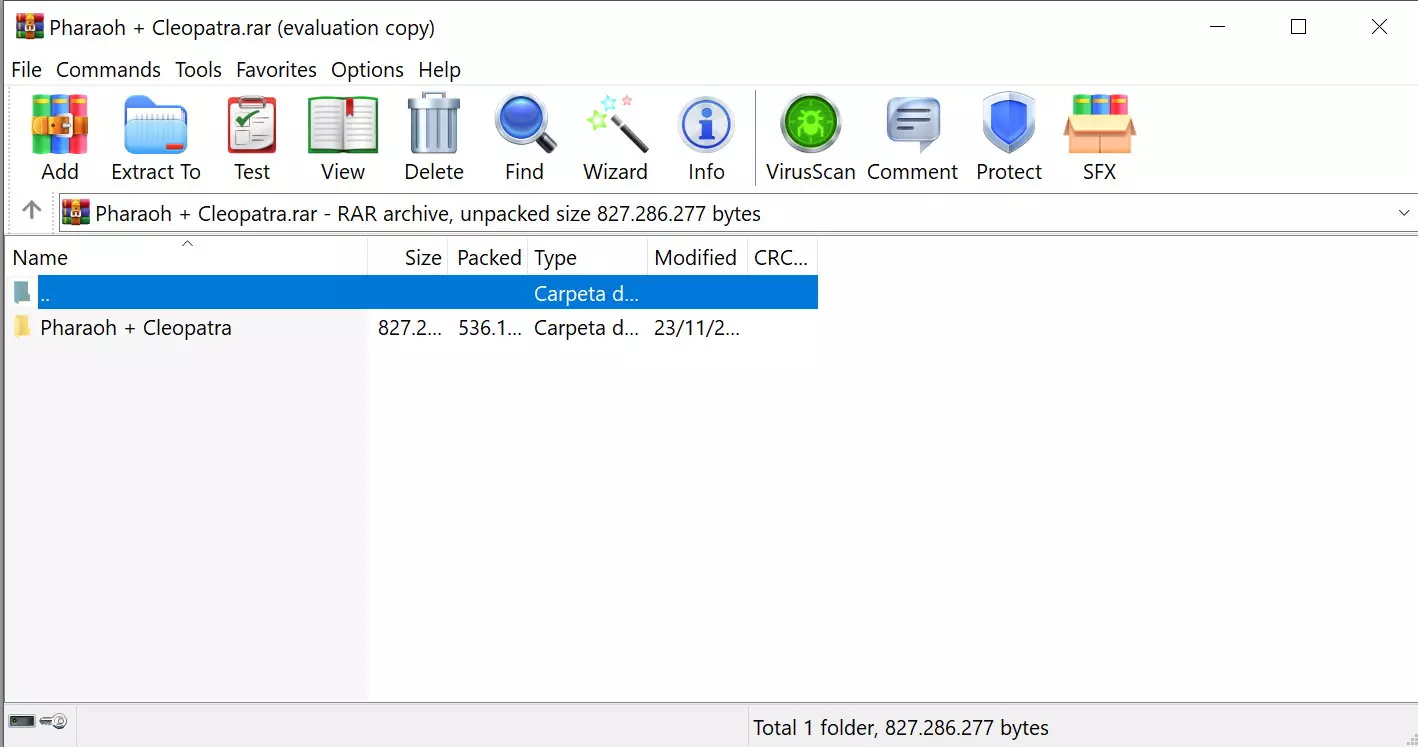This screenshot has height=747, width=1418.
Task: Sort by the CRC column header
Action: point(782,256)
